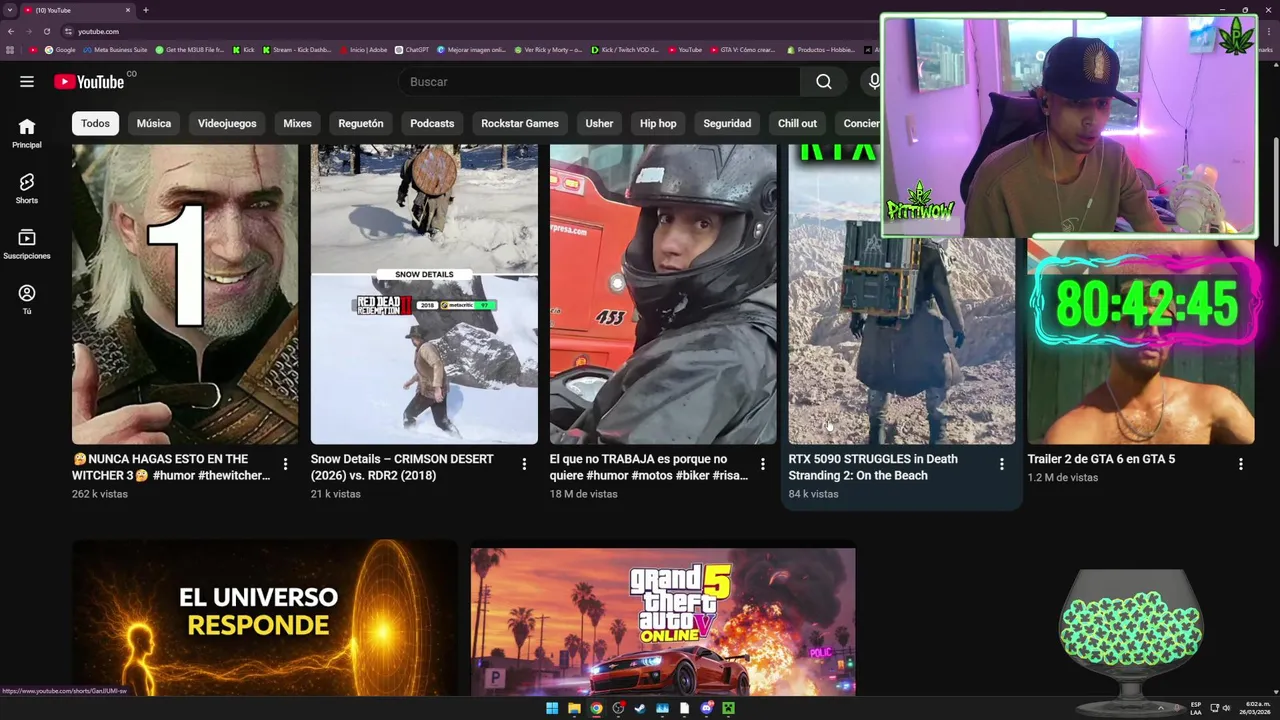The image size is (1280, 720).
Task: Open the Witcher 3 Geralt thumbnail
Action: tap(185, 294)
